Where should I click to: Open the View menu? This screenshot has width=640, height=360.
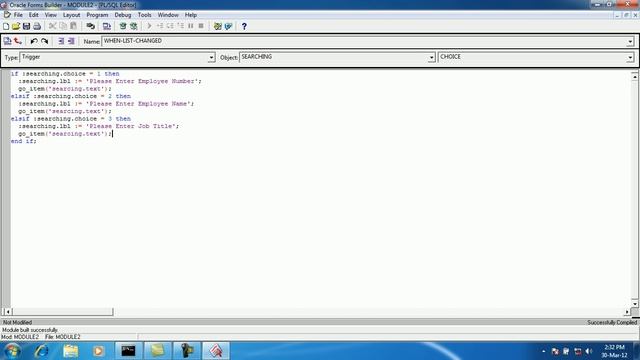coord(51,15)
